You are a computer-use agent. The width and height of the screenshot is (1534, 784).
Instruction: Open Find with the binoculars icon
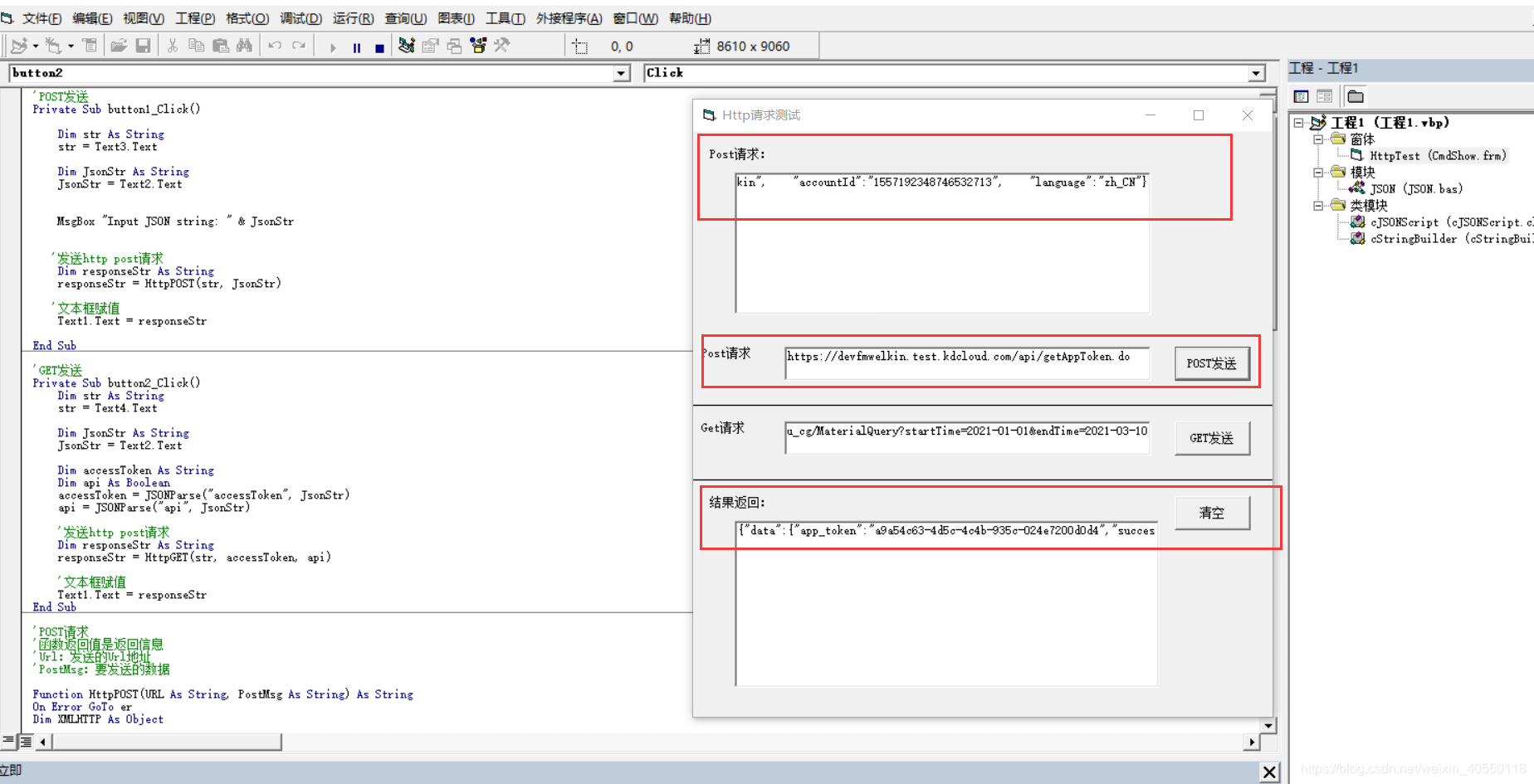(244, 46)
